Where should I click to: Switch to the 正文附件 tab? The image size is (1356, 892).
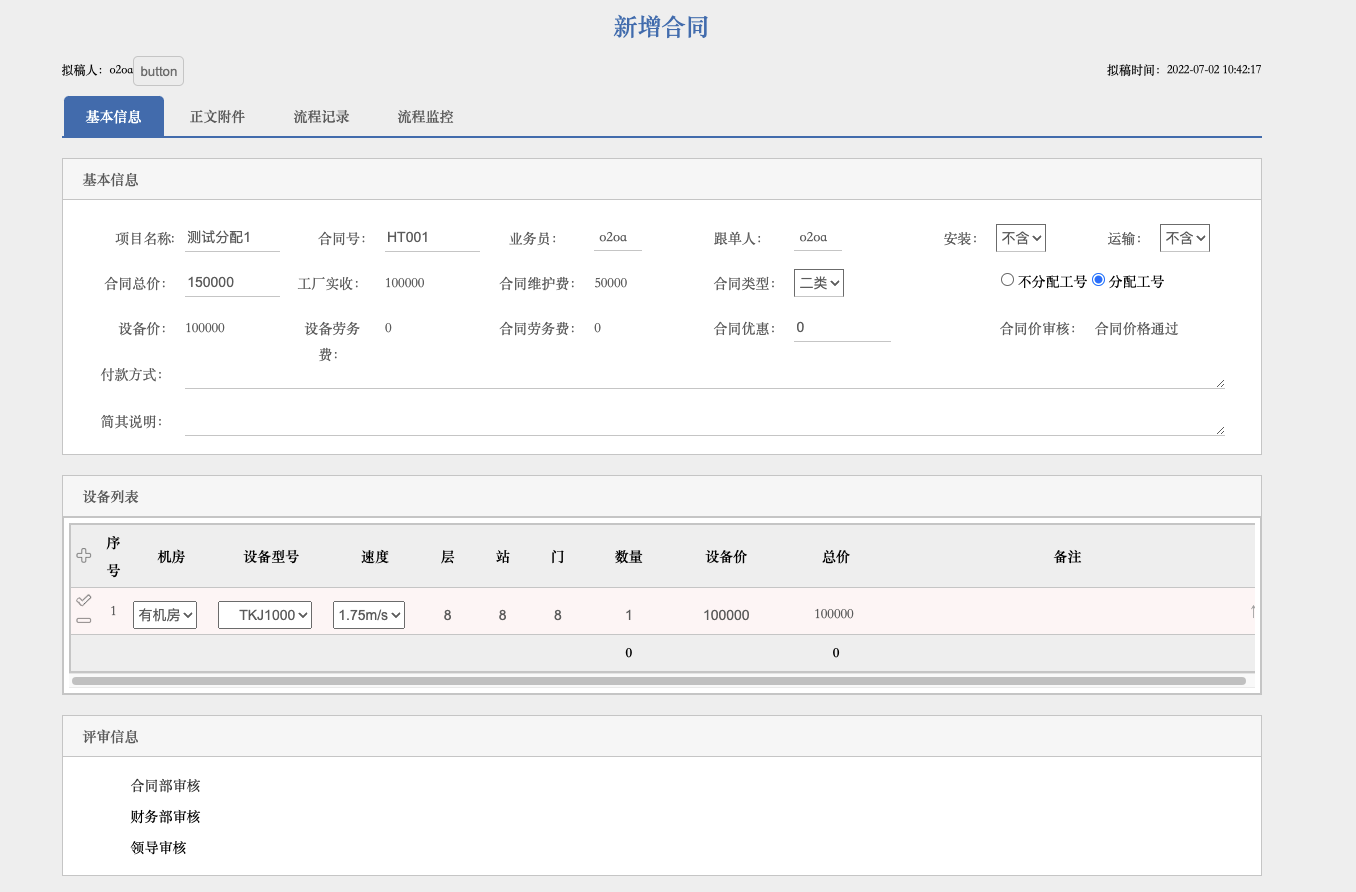pos(217,117)
